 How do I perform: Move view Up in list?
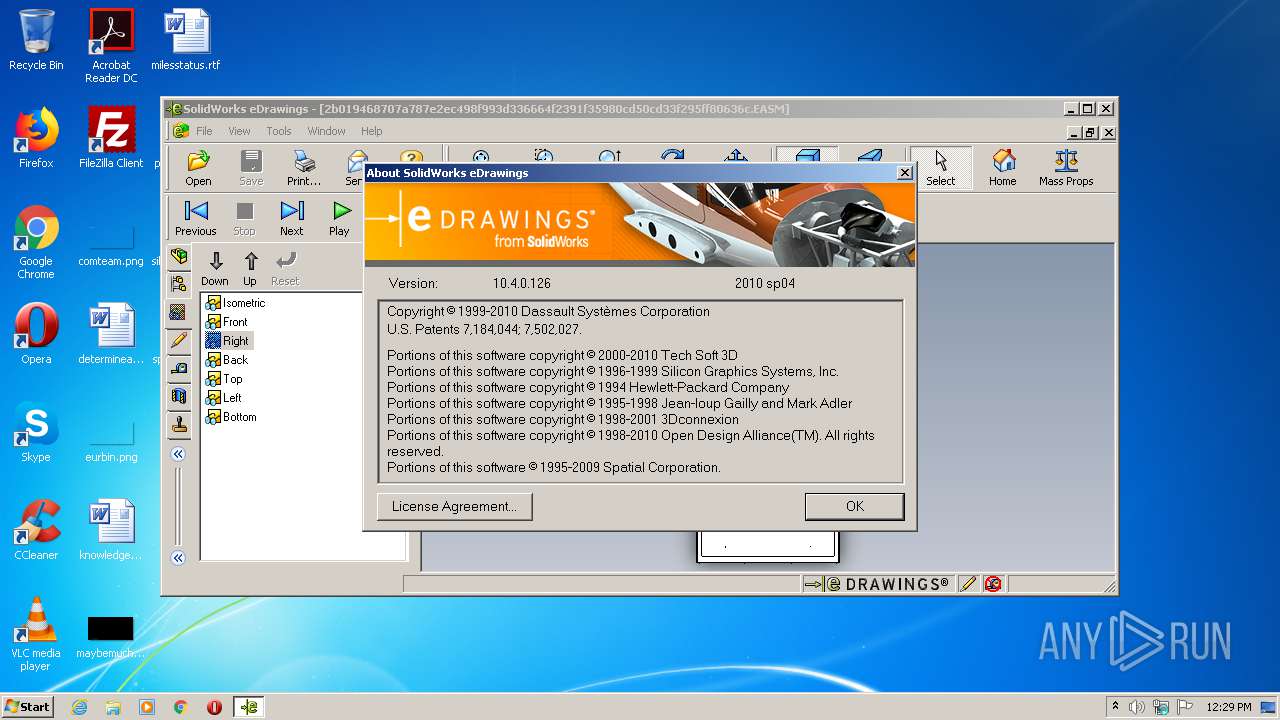click(x=250, y=269)
